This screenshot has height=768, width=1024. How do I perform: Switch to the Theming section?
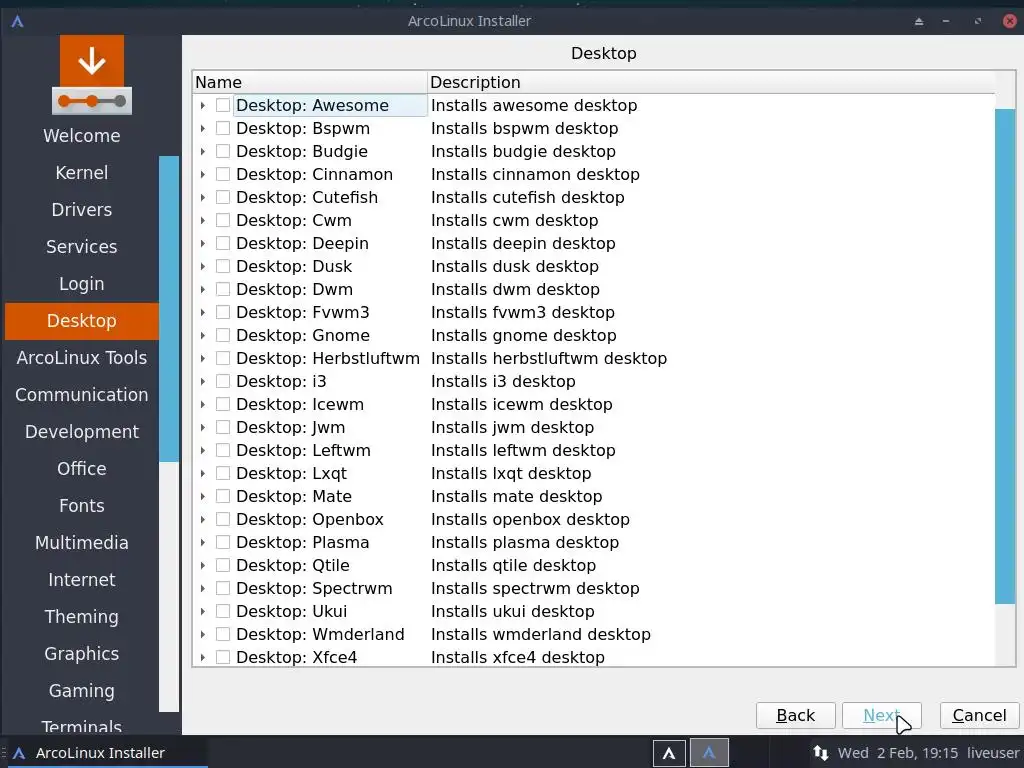tap(82, 616)
